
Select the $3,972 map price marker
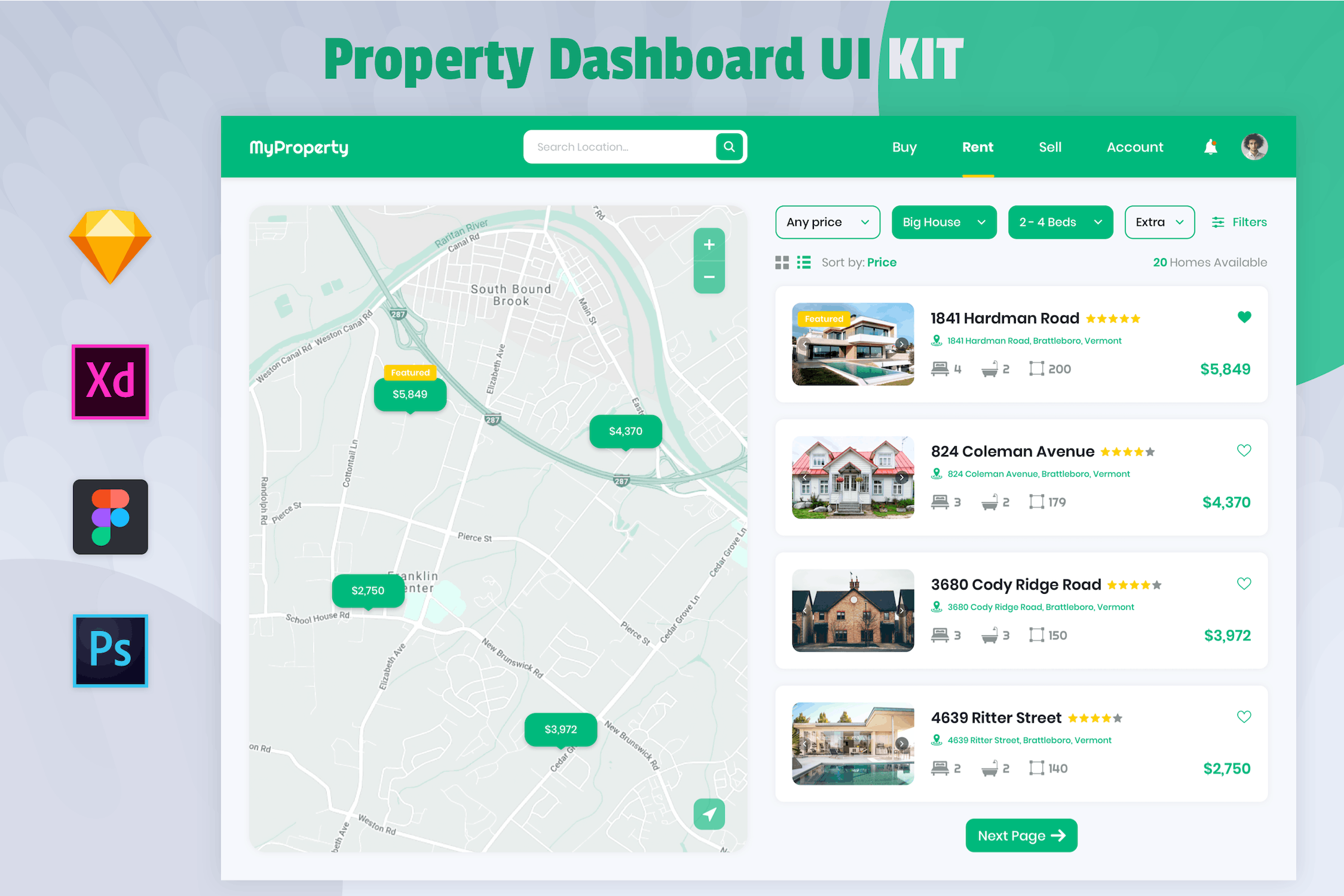[561, 730]
